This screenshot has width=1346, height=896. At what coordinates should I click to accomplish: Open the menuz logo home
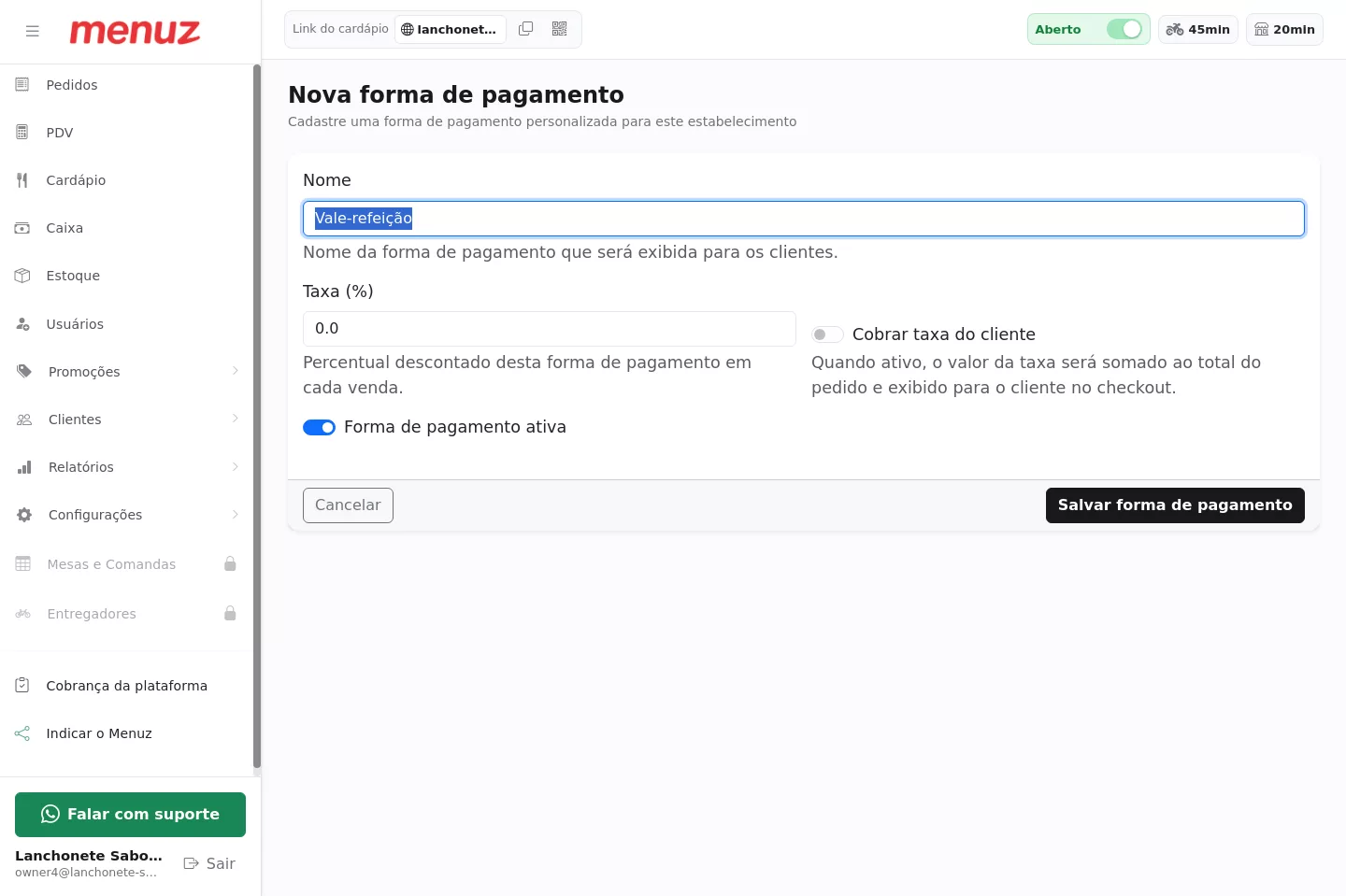(135, 32)
